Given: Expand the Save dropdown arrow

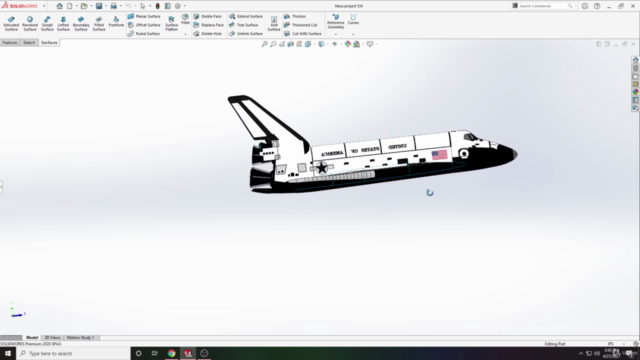Looking at the screenshot, I should (106, 6).
